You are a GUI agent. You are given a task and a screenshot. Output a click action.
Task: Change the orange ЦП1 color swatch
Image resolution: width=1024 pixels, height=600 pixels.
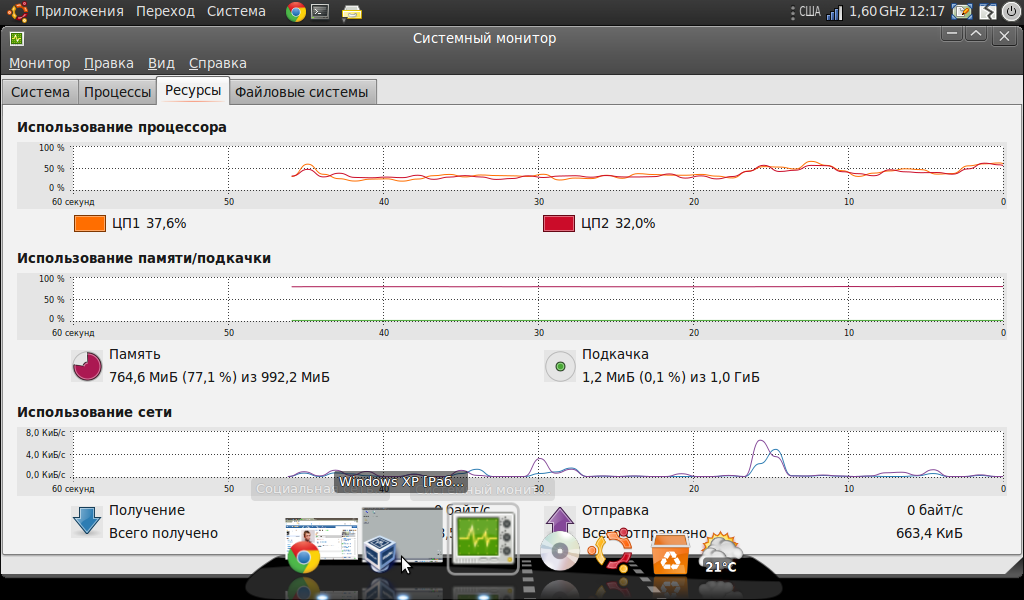90,224
